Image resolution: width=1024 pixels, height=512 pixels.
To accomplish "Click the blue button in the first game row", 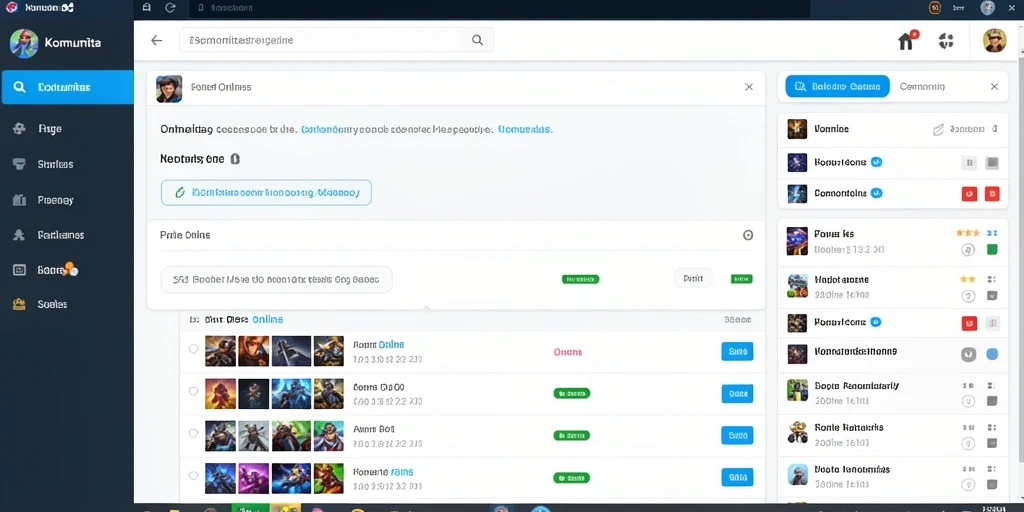I will [x=737, y=351].
